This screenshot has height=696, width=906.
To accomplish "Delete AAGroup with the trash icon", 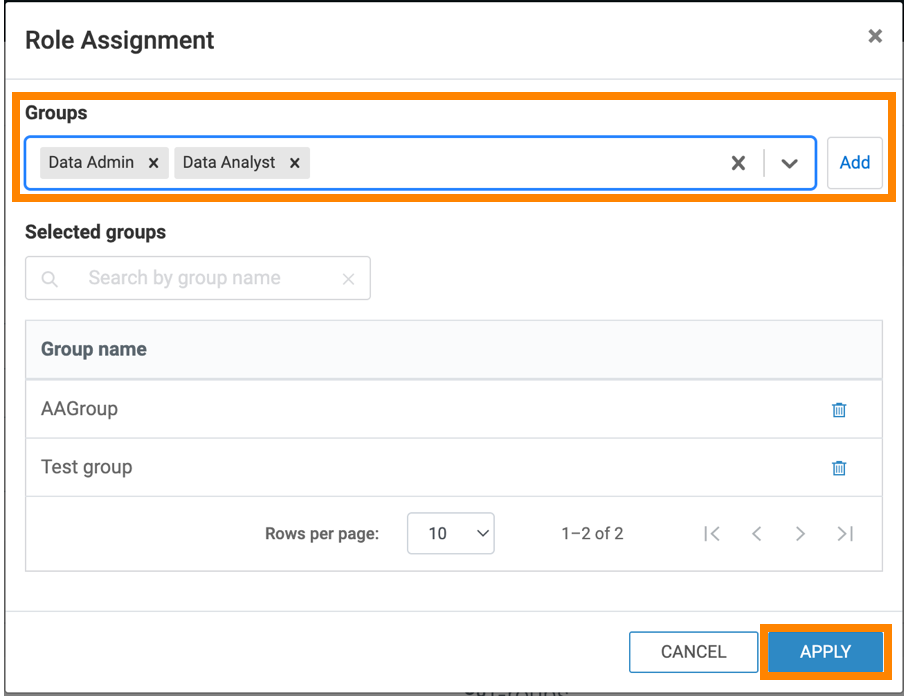I will [x=839, y=409].
